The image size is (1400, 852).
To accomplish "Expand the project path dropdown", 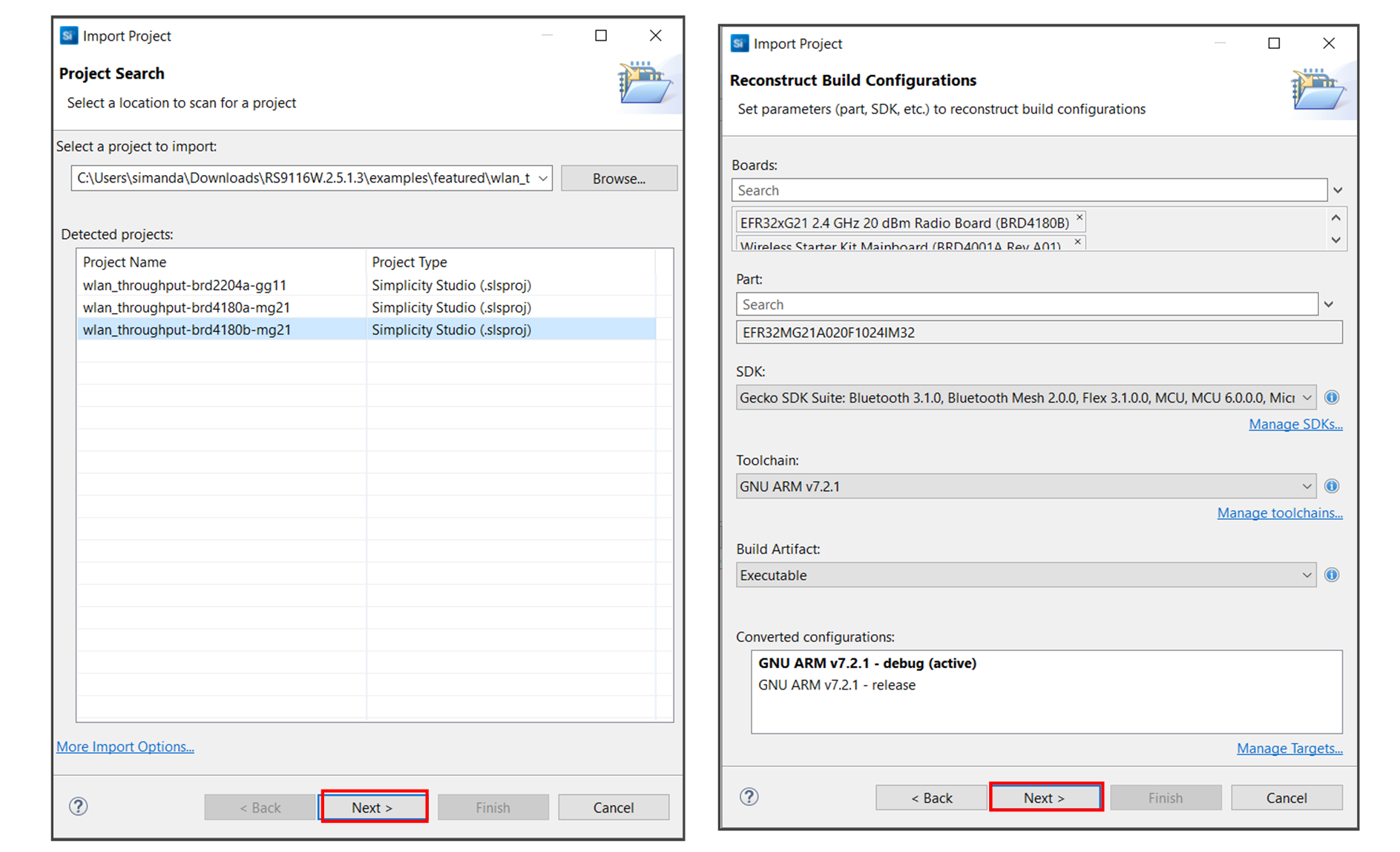I will 543,179.
